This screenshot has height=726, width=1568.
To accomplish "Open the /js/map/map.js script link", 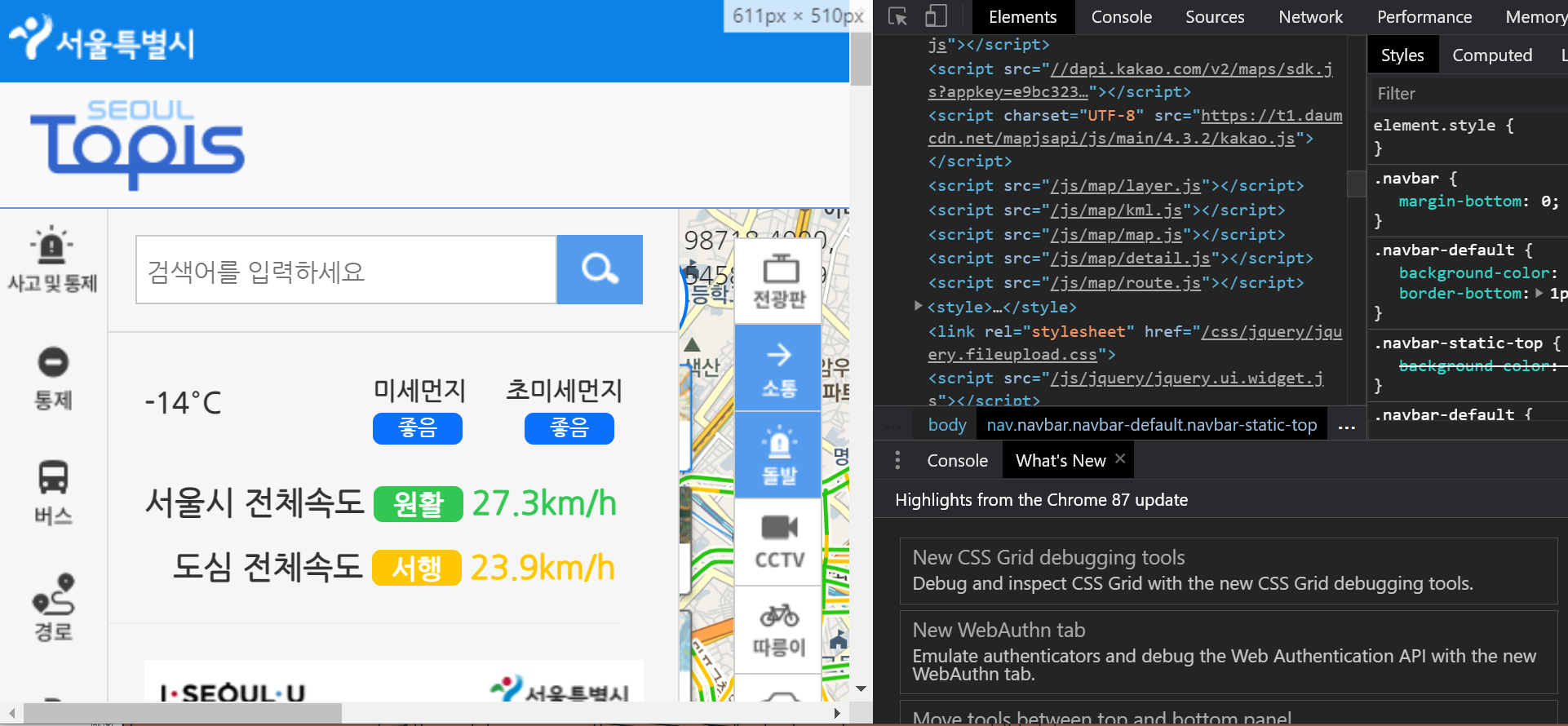I will 1116,235.
